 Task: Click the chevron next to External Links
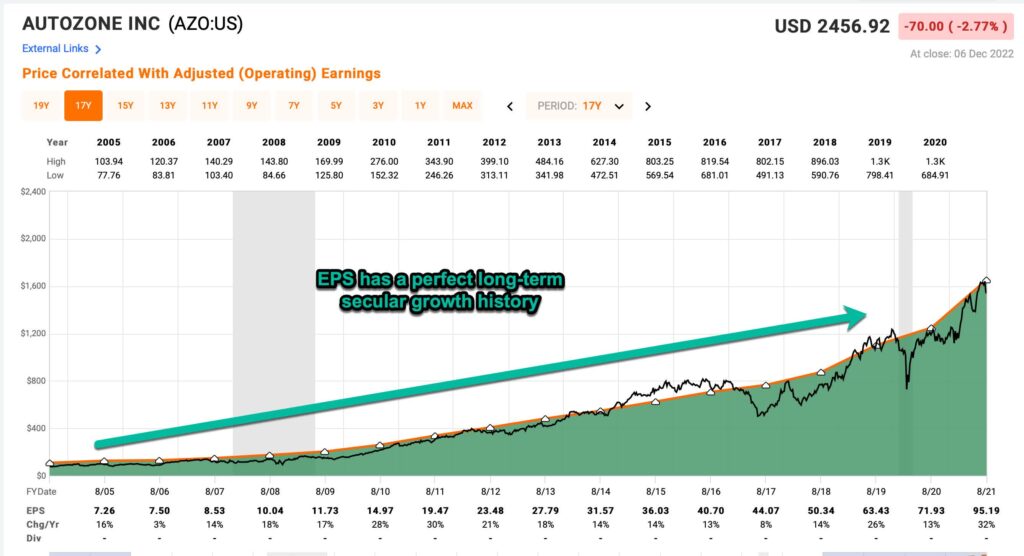98,49
